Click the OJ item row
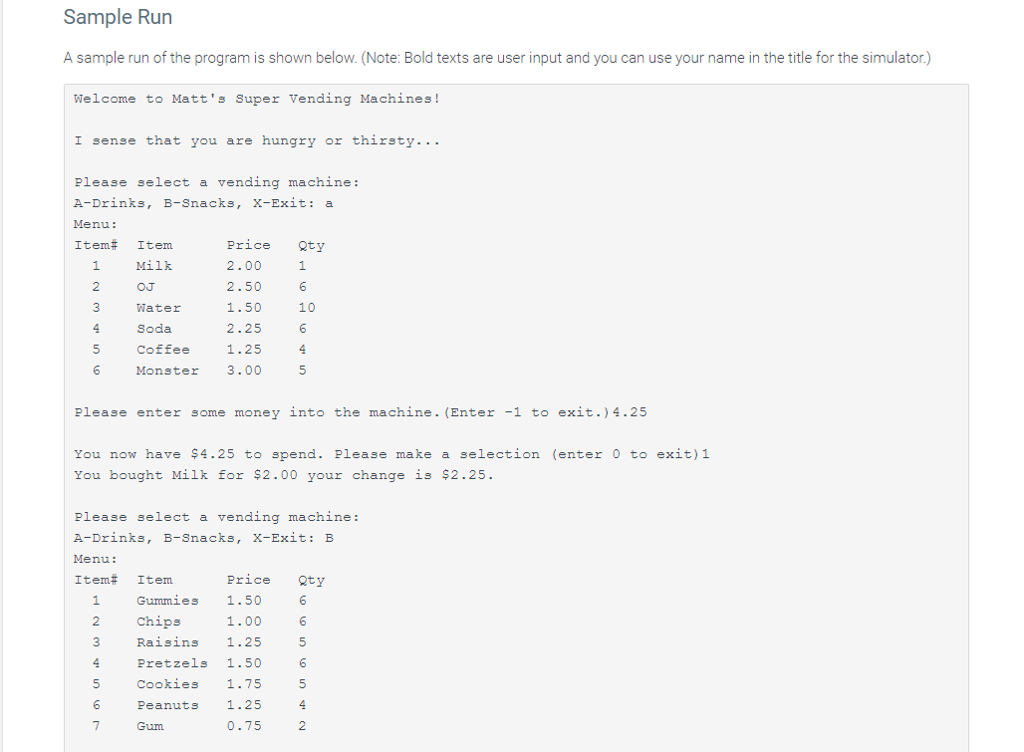 pyautogui.click(x=199, y=287)
